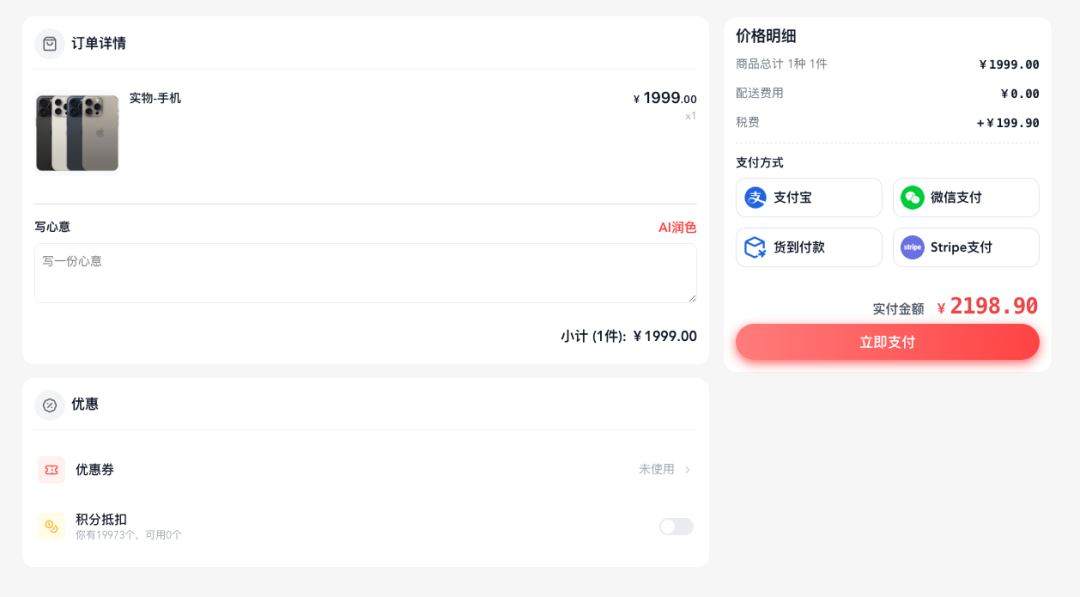Click the 写一份心意 message text box
This screenshot has height=597, width=1080.
(x=365, y=273)
